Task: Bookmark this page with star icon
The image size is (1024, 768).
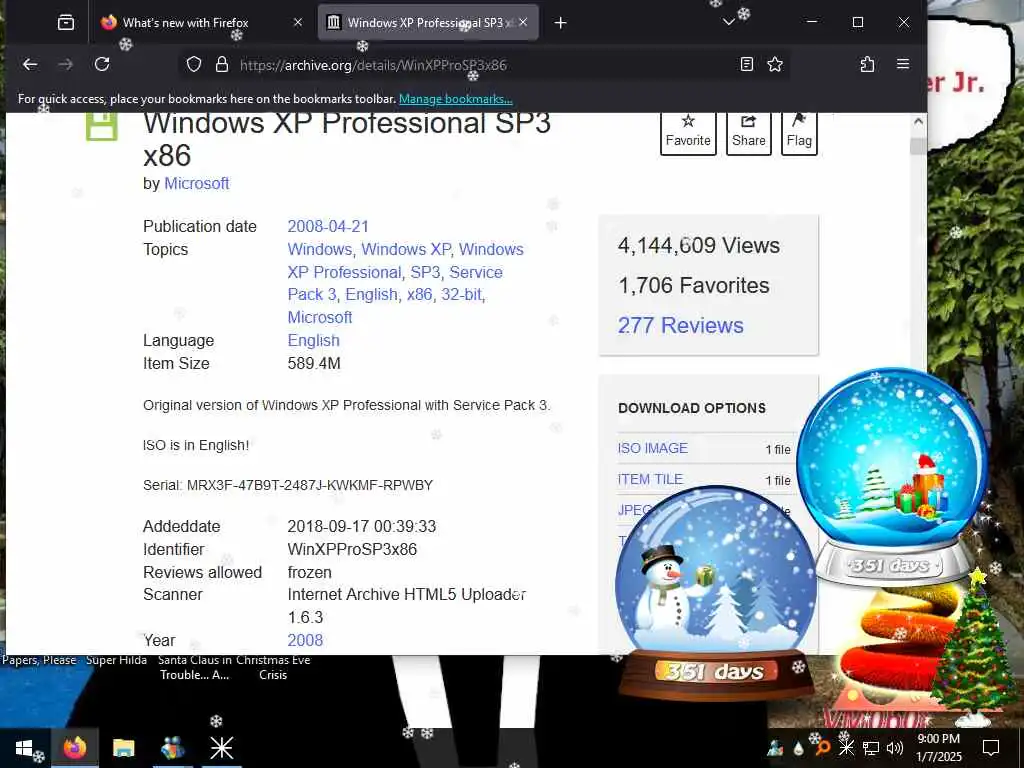Action: [x=775, y=64]
